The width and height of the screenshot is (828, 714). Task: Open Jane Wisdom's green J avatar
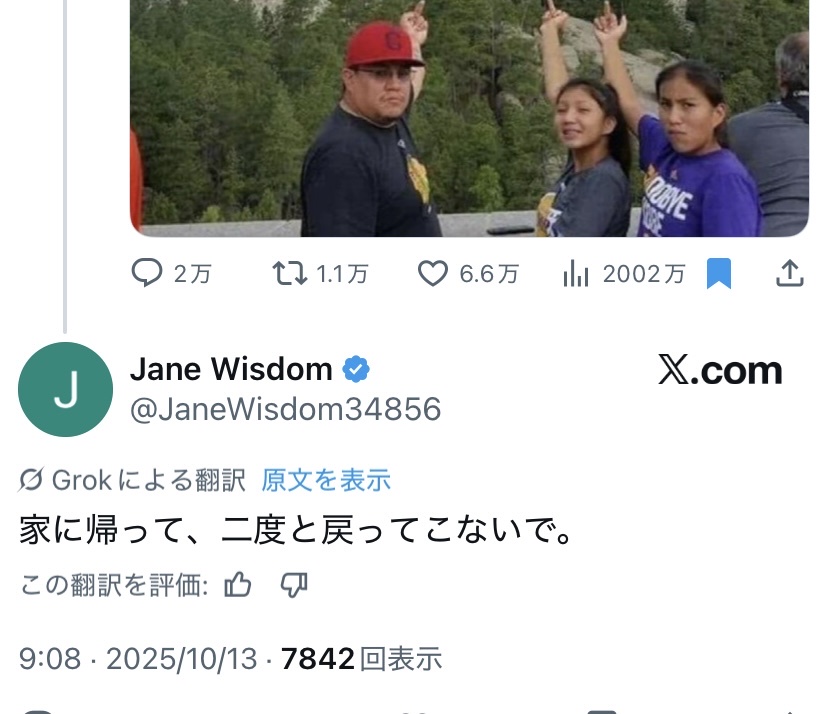click(x=65, y=389)
